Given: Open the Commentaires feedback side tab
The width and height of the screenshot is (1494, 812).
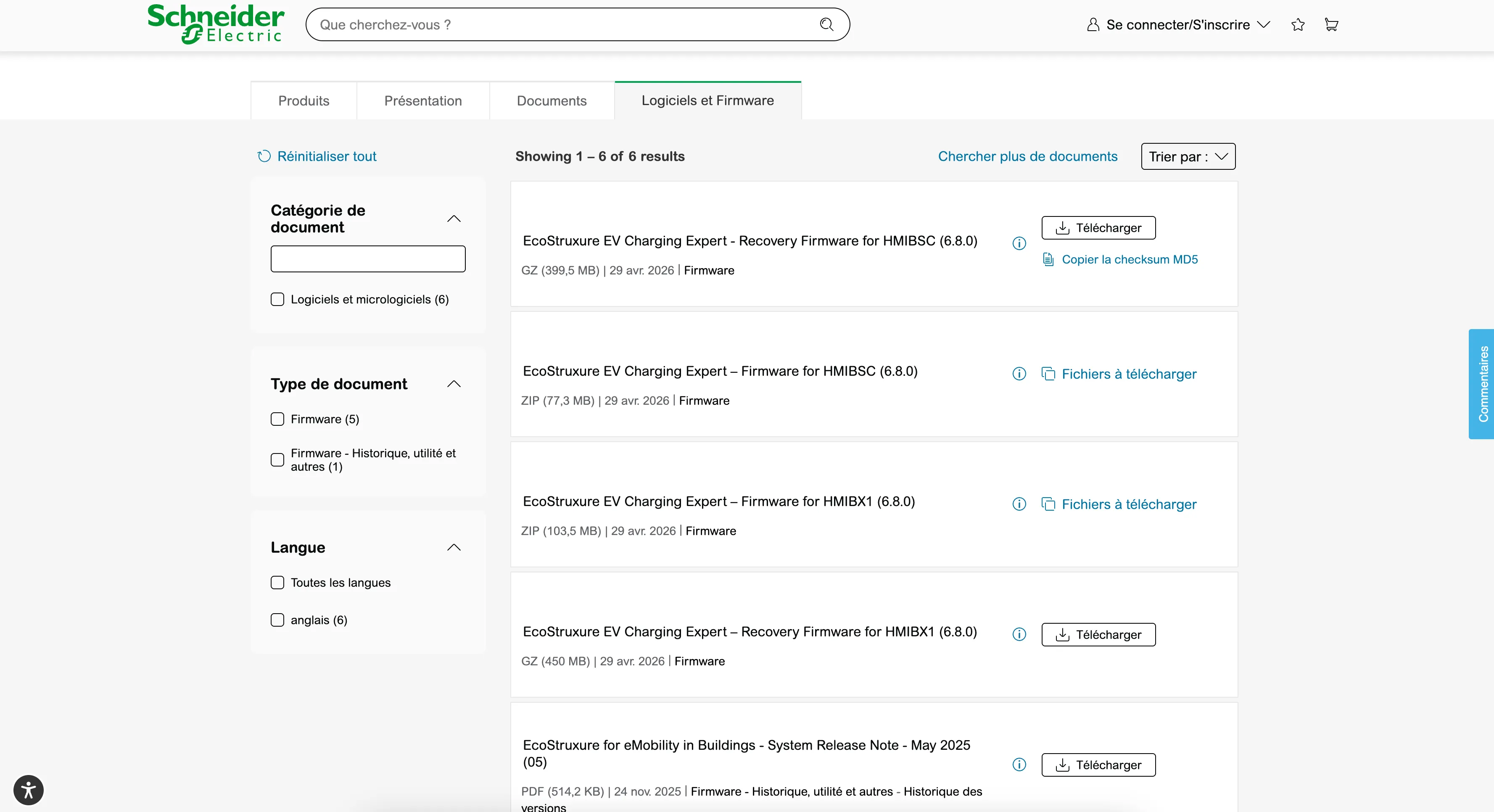Looking at the screenshot, I should coord(1482,384).
